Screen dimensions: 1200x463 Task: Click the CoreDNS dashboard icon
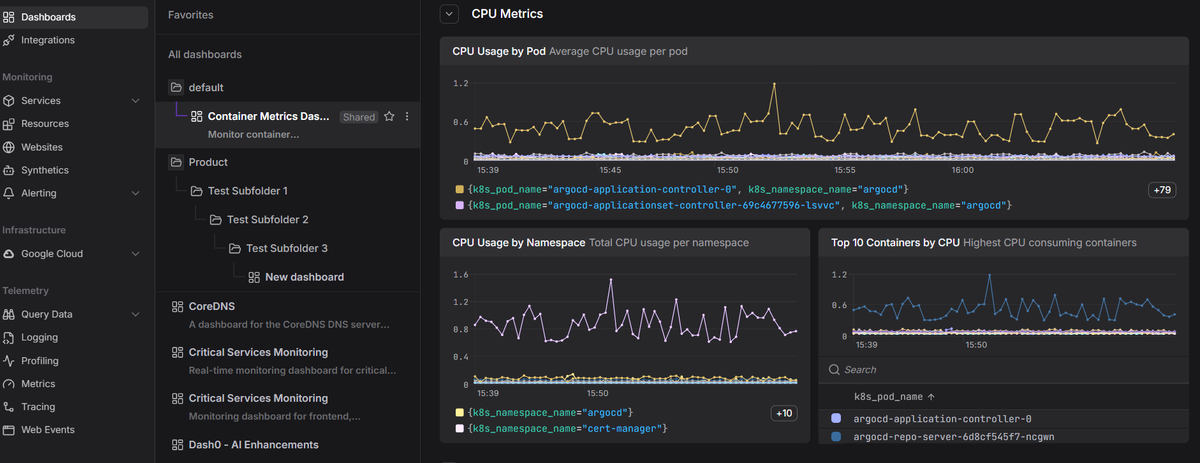click(177, 307)
